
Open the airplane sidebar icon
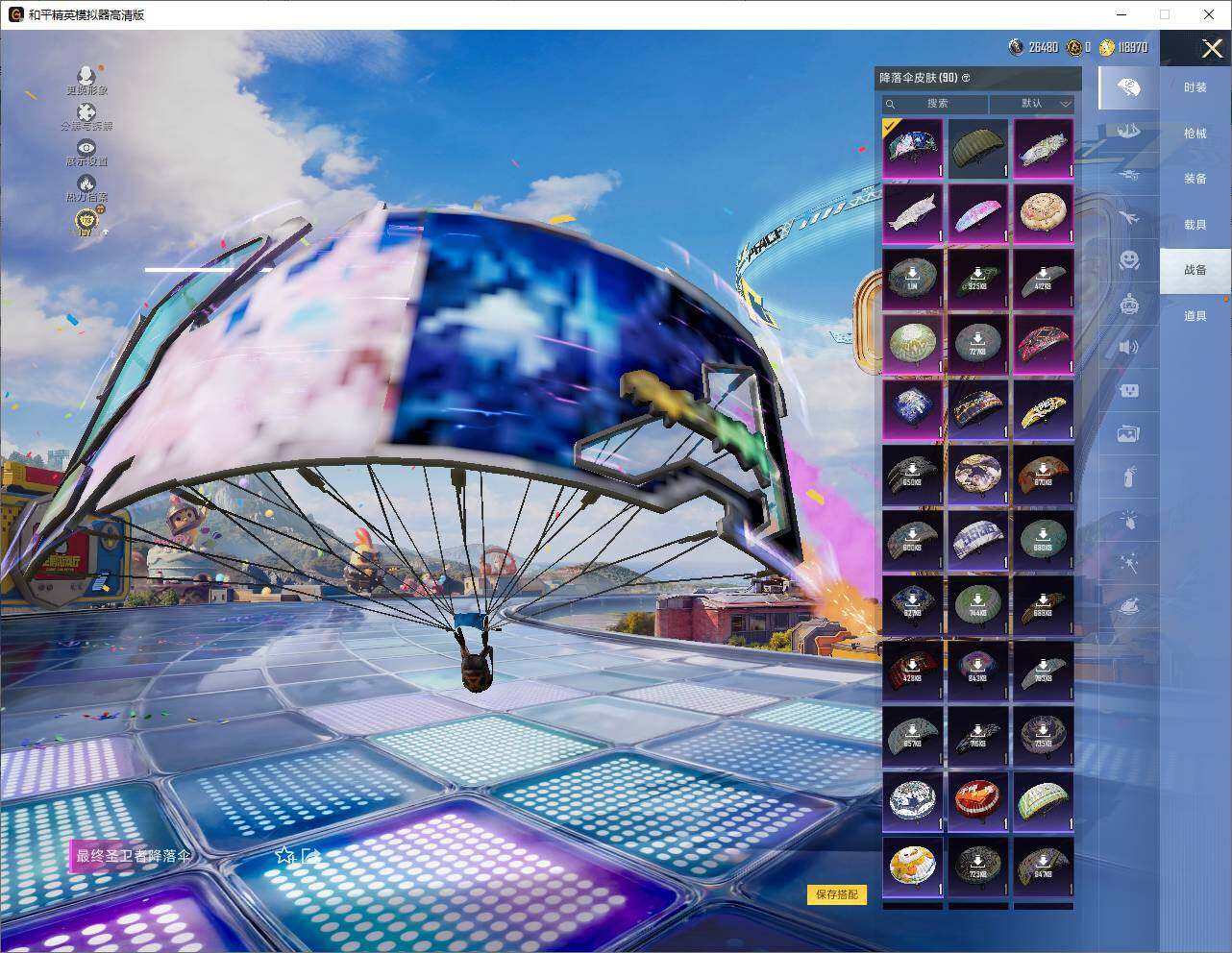[1128, 218]
